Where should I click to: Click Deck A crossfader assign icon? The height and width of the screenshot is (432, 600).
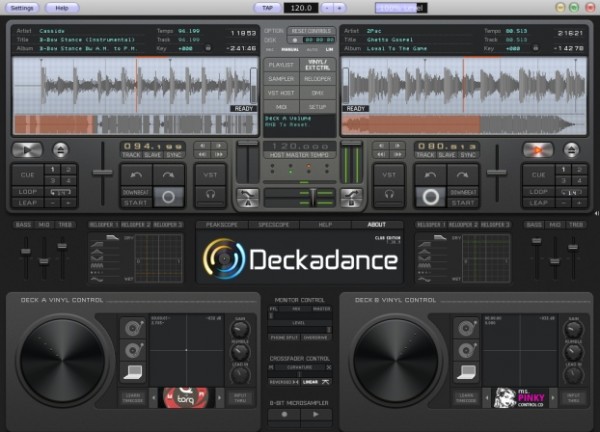click(x=245, y=195)
